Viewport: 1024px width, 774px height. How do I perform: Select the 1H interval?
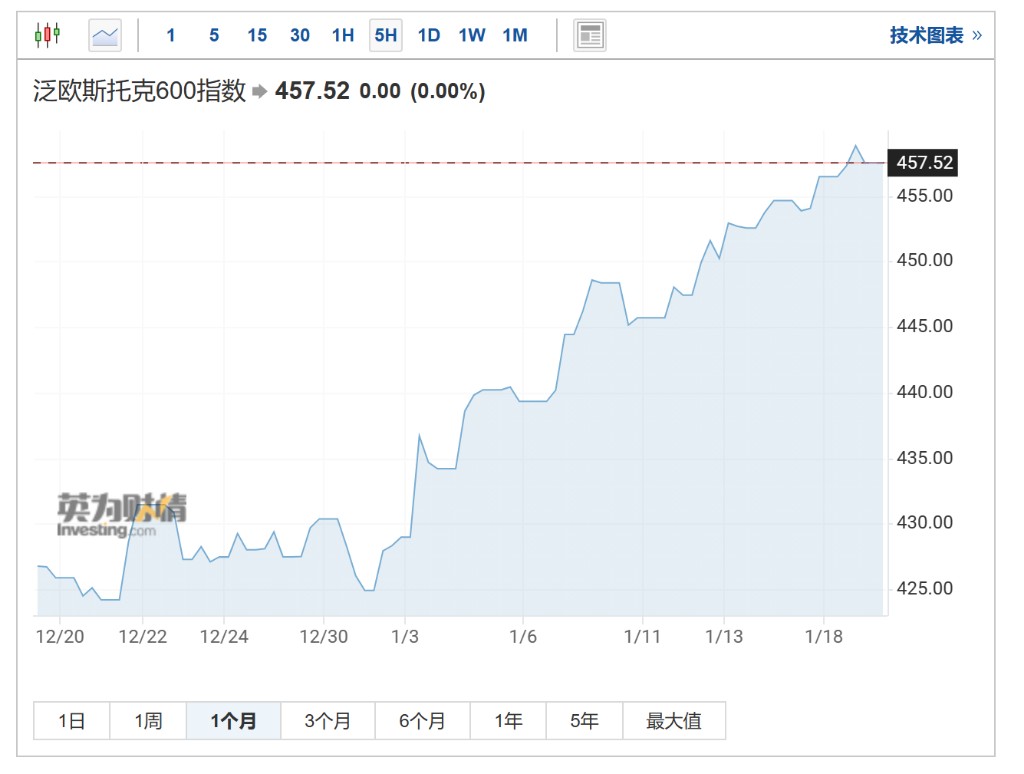(x=343, y=36)
